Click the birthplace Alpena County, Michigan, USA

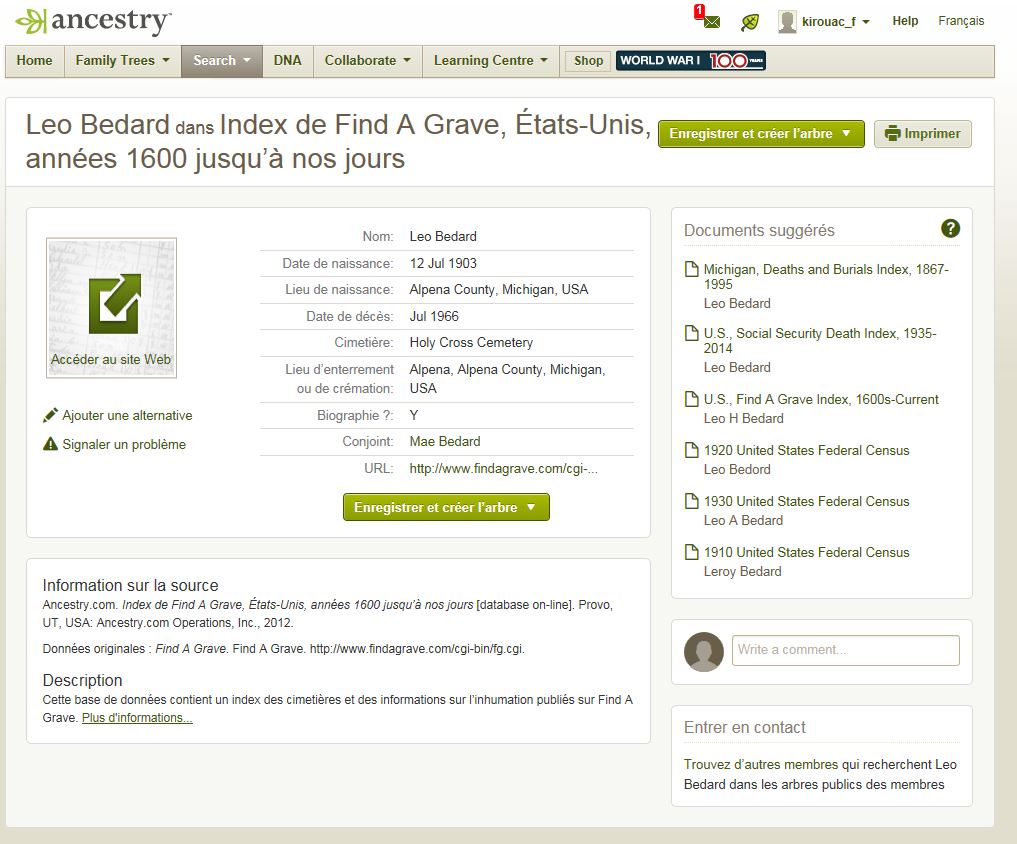pos(499,289)
